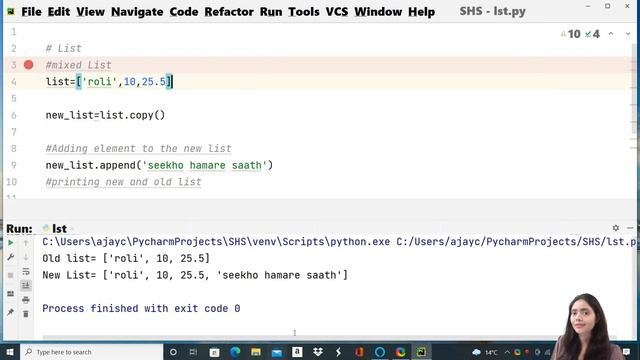This screenshot has height=360, width=640.
Task: Open the Refactor menu
Action: (229, 12)
